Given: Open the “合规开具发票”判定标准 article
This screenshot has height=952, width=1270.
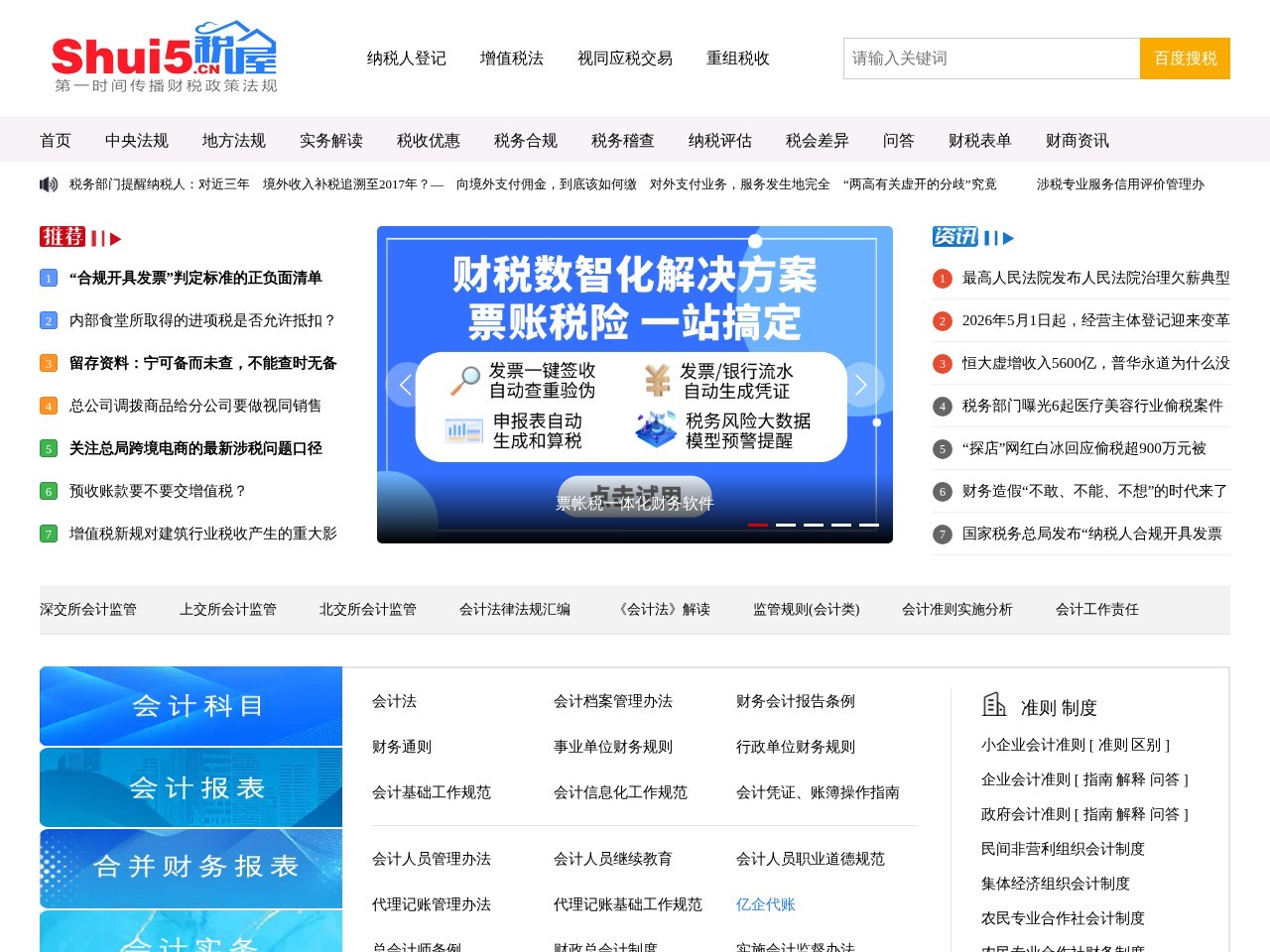Looking at the screenshot, I should pyautogui.click(x=195, y=278).
